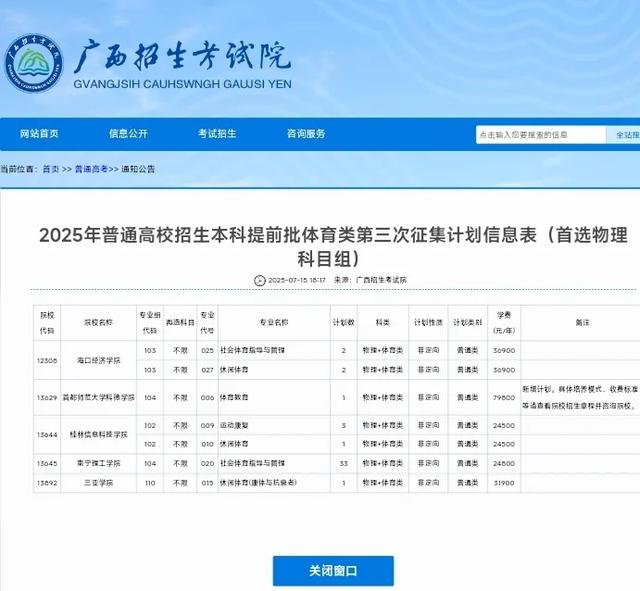Click school code 13892

pos(47,483)
